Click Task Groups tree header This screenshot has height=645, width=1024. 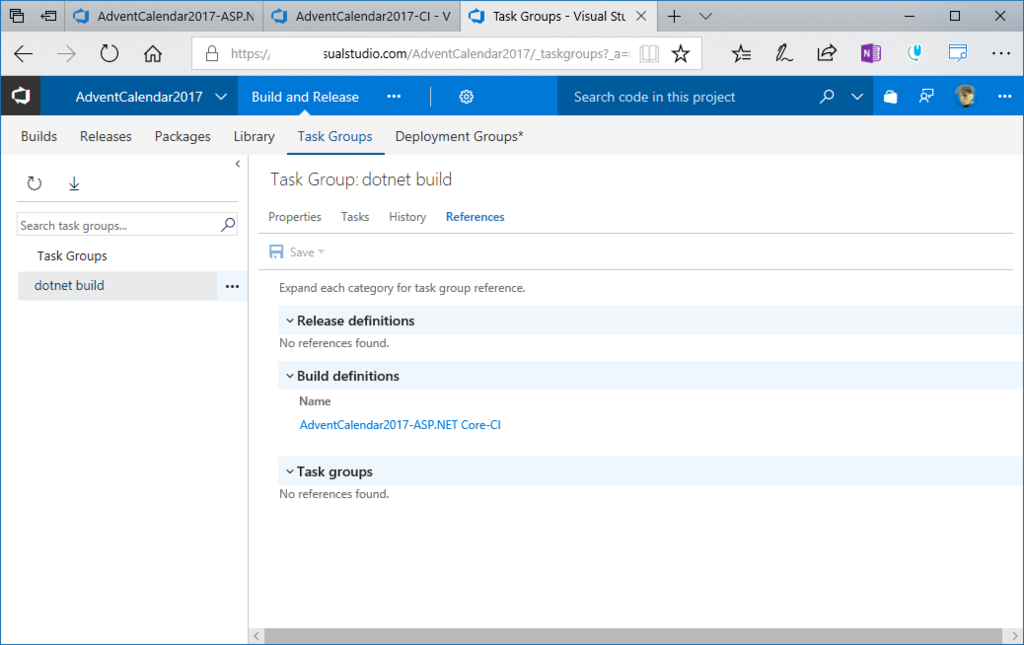tap(72, 256)
